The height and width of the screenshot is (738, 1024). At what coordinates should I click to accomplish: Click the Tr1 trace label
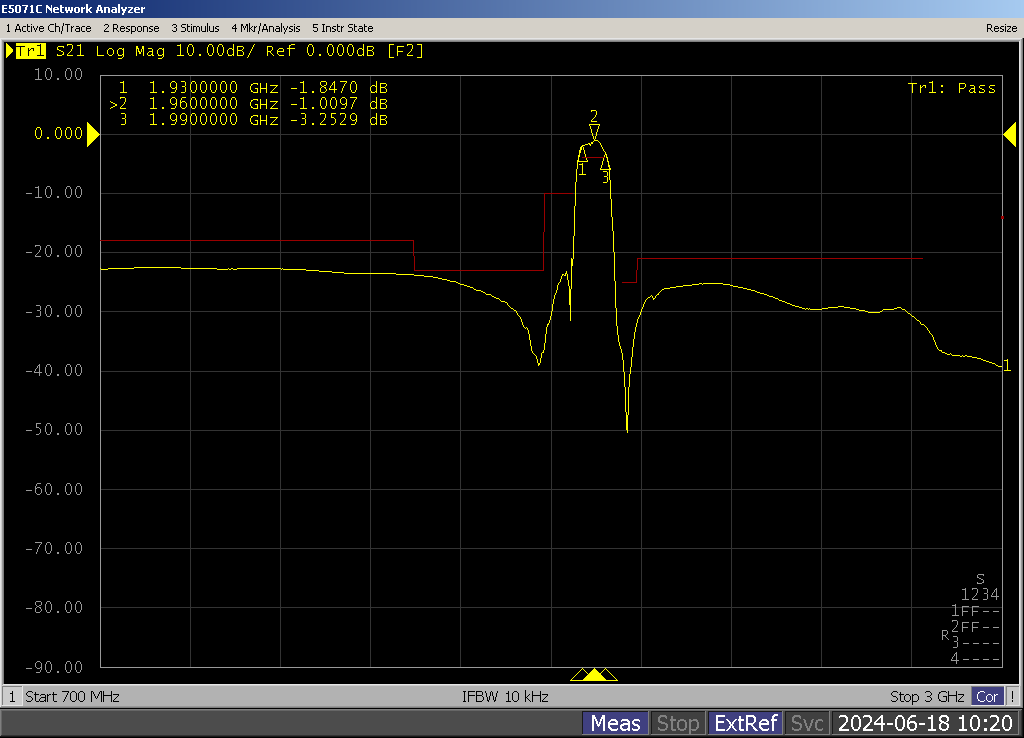(30, 51)
